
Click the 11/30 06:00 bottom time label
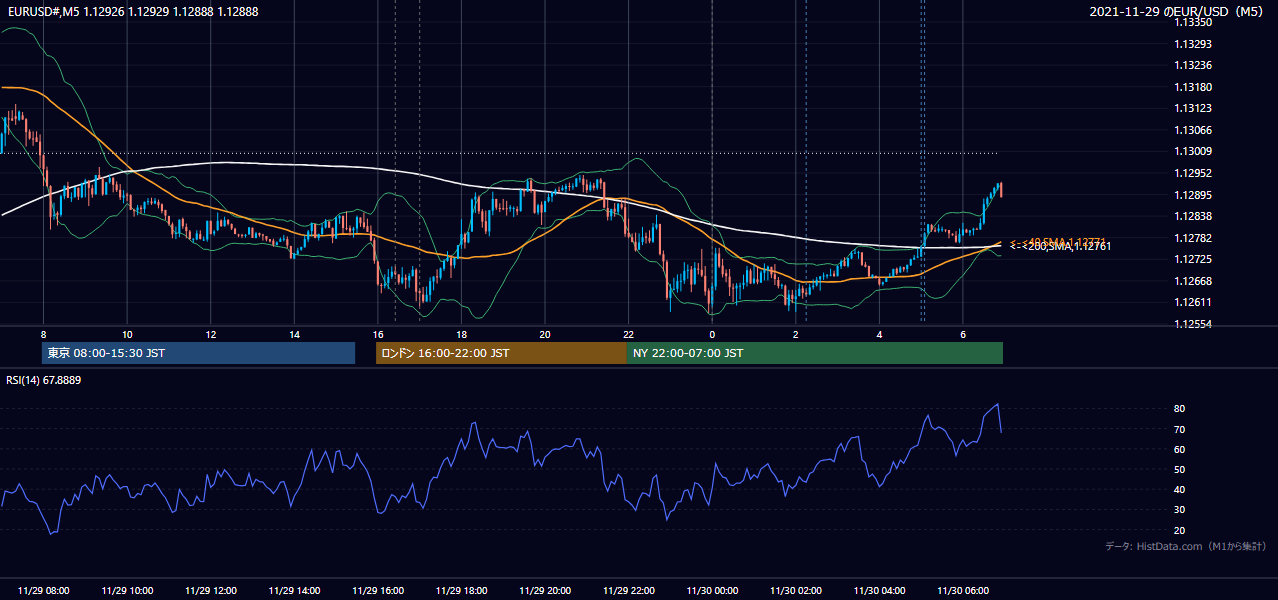point(963,591)
